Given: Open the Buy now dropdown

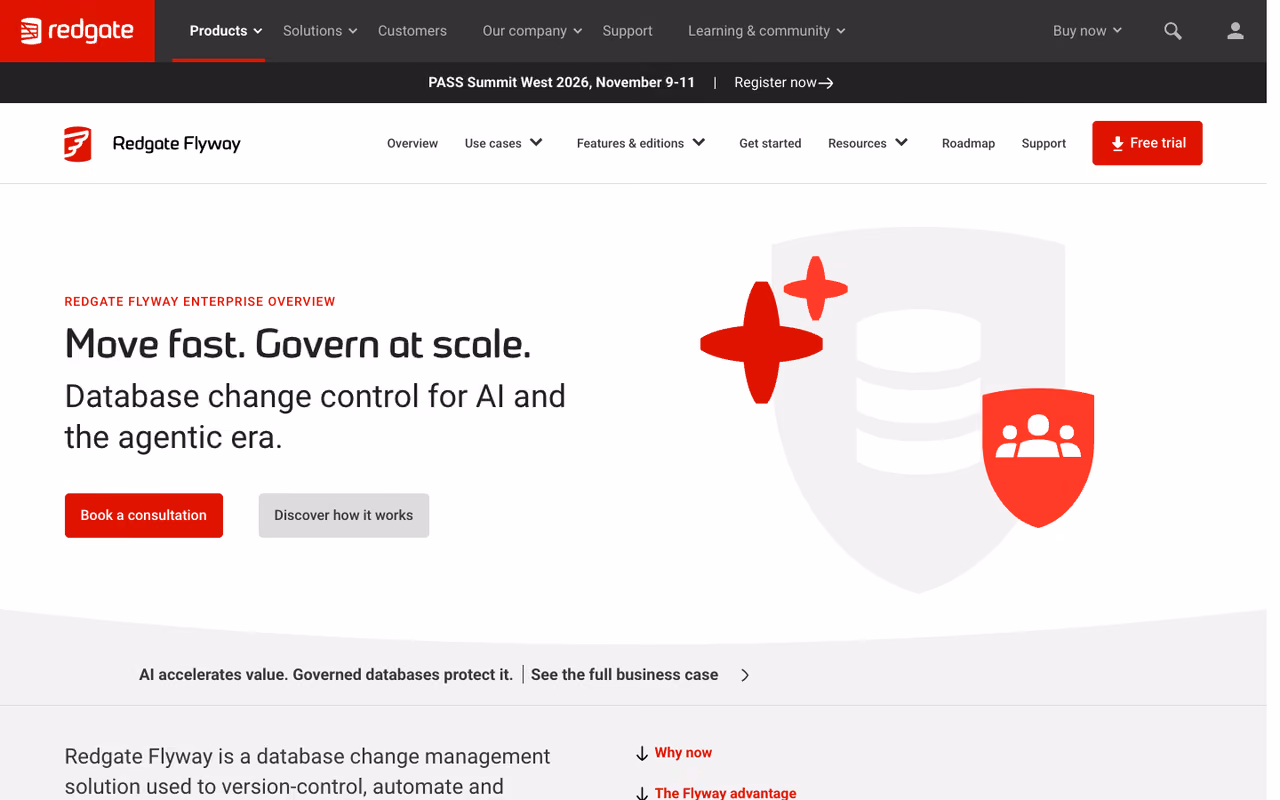Looking at the screenshot, I should pos(1087,31).
